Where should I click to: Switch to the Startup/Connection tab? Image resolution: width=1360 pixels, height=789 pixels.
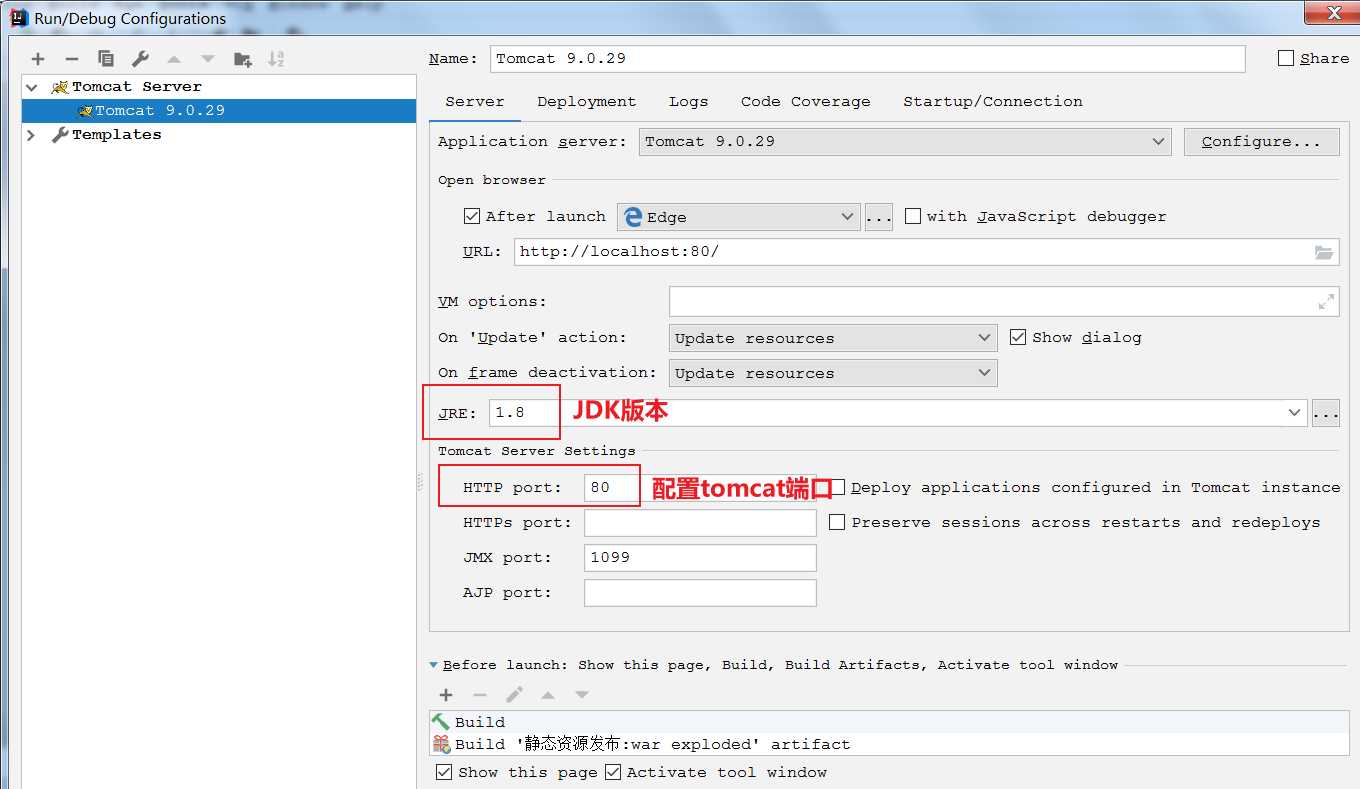coord(992,102)
